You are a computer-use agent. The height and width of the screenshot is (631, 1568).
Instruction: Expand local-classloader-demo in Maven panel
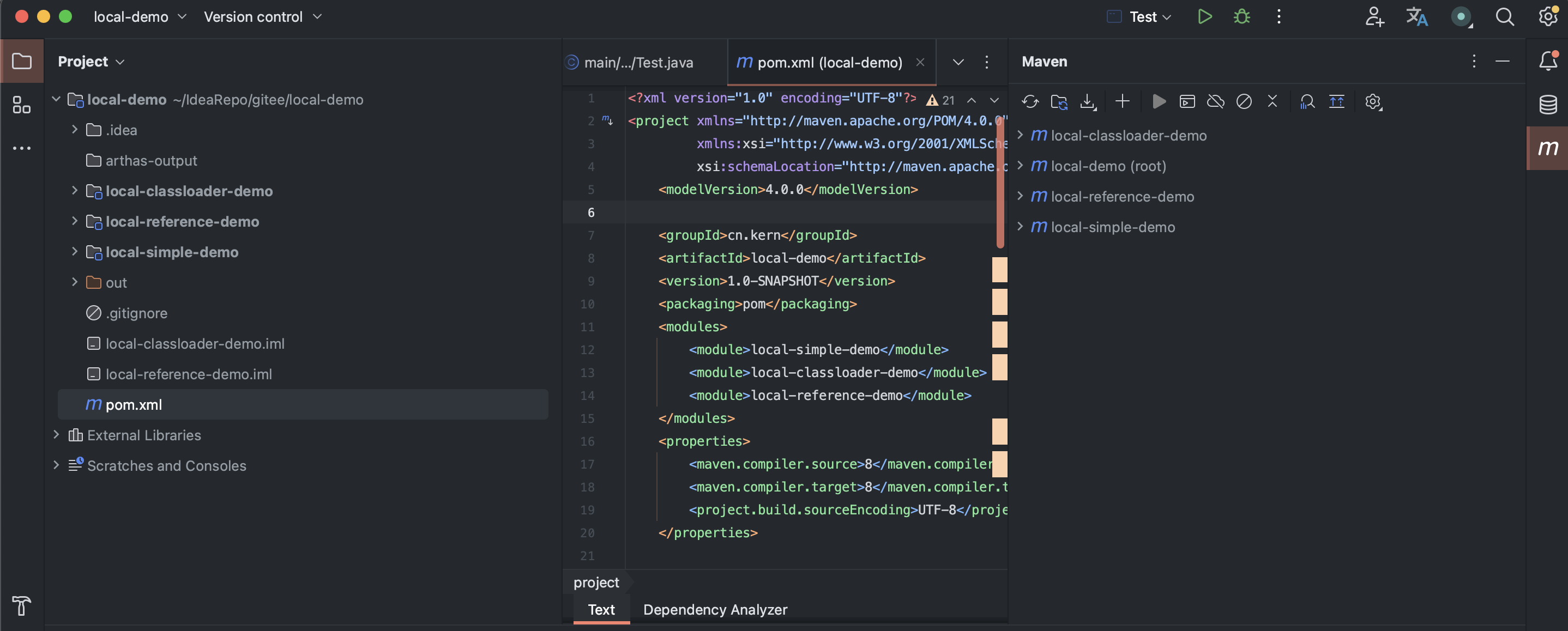(1020, 135)
